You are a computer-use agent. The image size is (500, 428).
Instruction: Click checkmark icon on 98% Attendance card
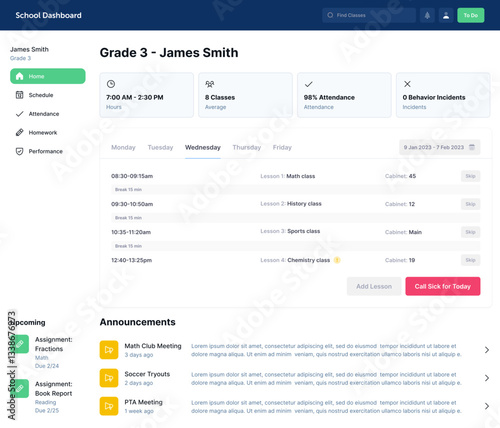coord(309,84)
